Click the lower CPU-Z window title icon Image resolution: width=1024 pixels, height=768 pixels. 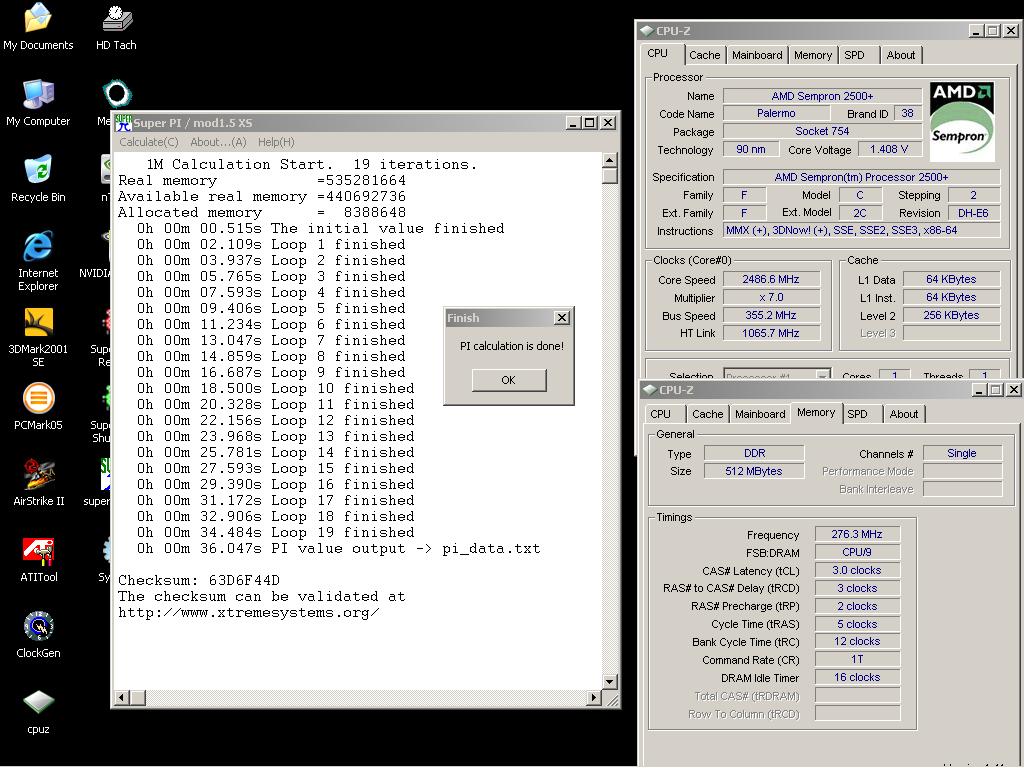coord(649,390)
